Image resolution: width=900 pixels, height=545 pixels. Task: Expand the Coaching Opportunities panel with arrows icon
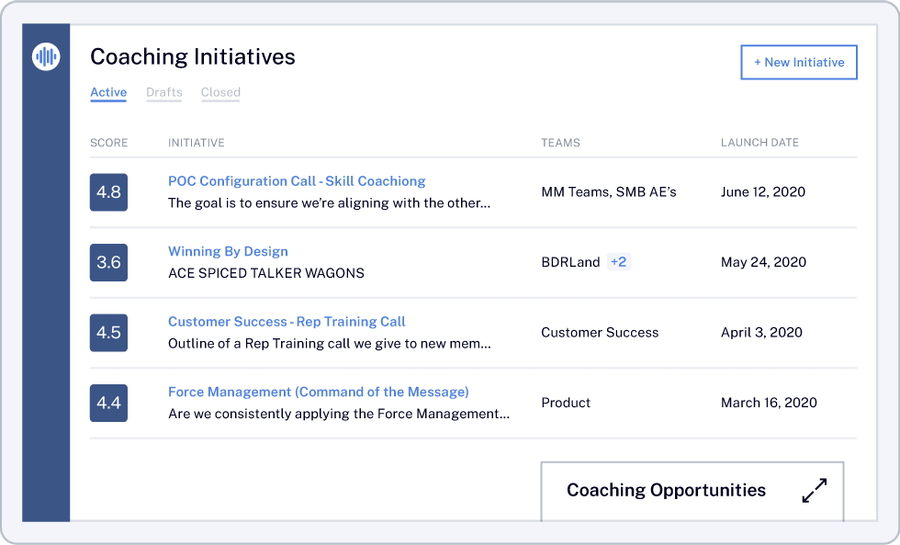pyautogui.click(x=814, y=490)
